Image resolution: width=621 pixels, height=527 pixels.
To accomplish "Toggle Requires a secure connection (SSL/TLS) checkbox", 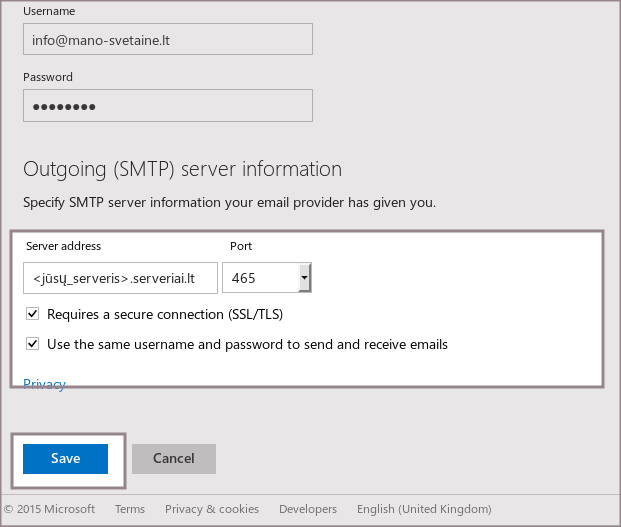I will coord(33,314).
